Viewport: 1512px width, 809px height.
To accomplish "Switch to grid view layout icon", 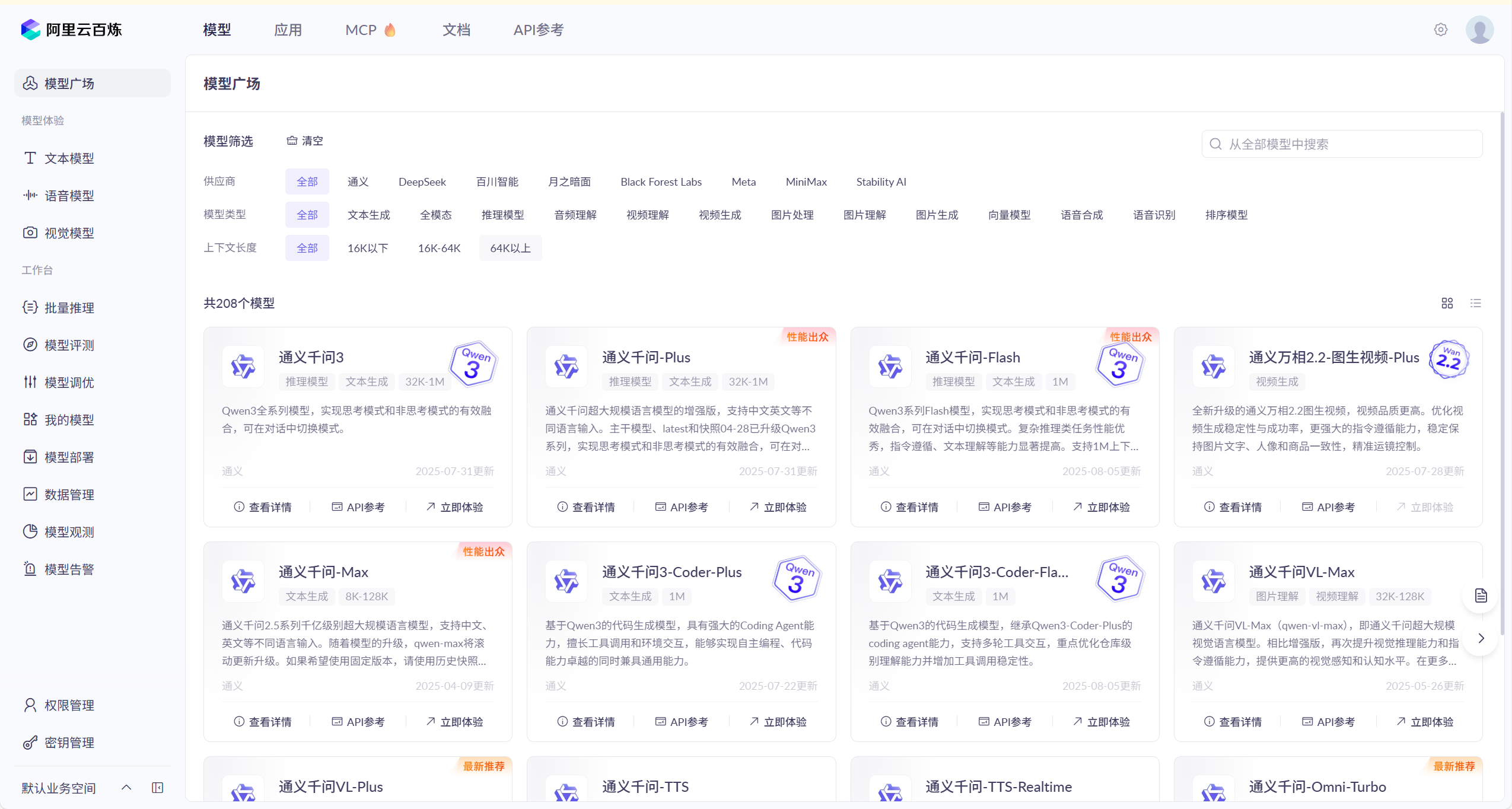I will tap(1447, 303).
